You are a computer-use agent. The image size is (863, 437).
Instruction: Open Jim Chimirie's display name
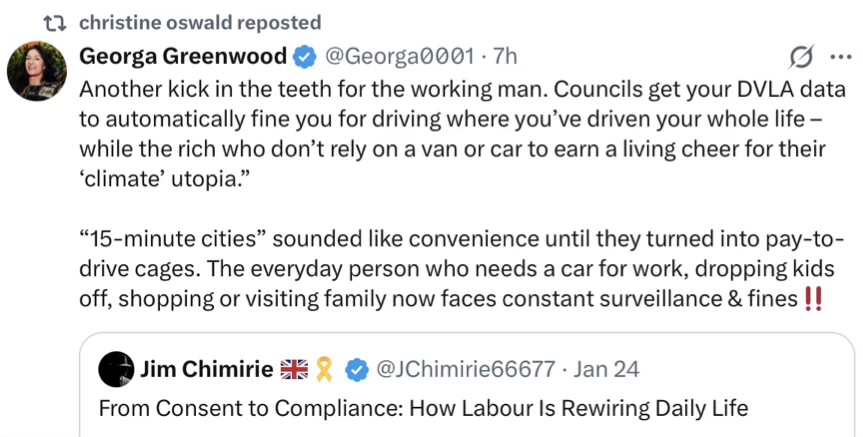[207, 370]
